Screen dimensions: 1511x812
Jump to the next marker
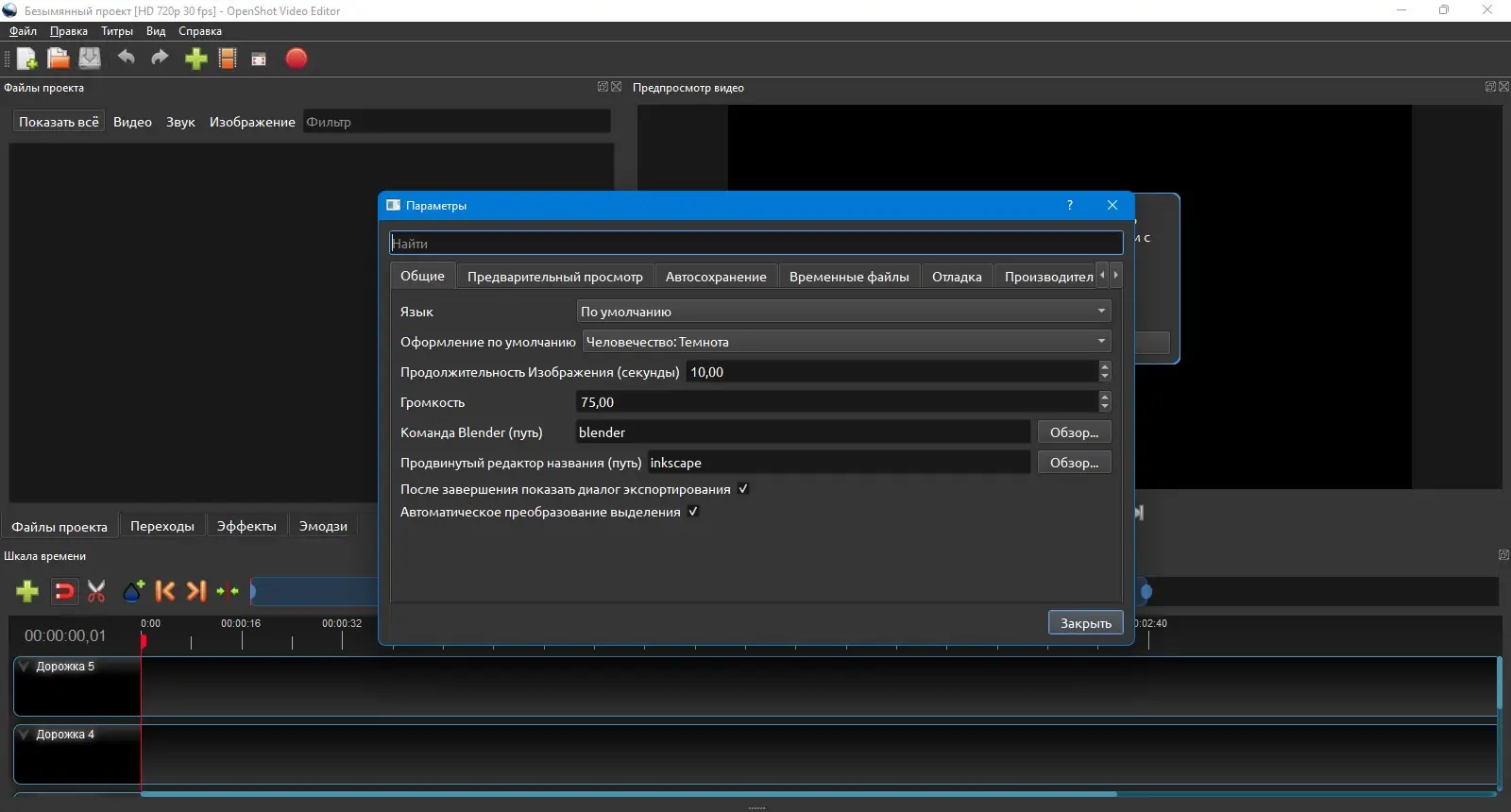point(196,591)
